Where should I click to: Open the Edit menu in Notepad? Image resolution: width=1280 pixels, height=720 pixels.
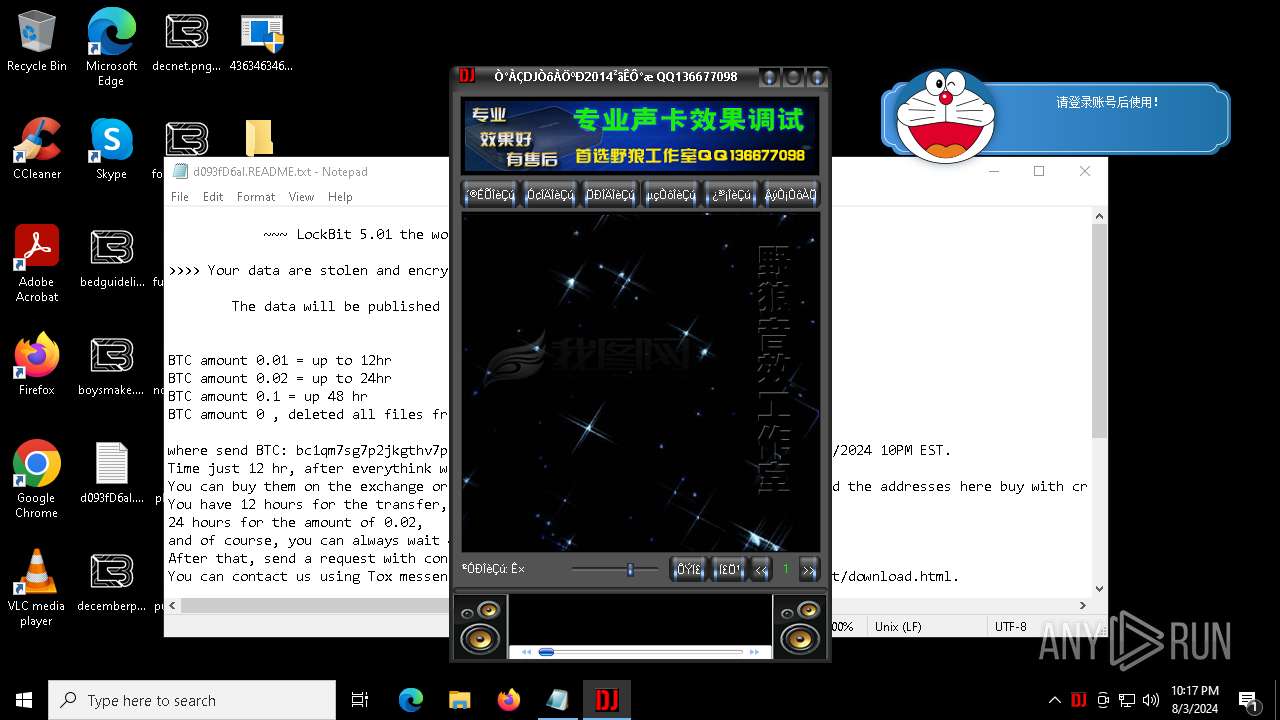pos(213,197)
